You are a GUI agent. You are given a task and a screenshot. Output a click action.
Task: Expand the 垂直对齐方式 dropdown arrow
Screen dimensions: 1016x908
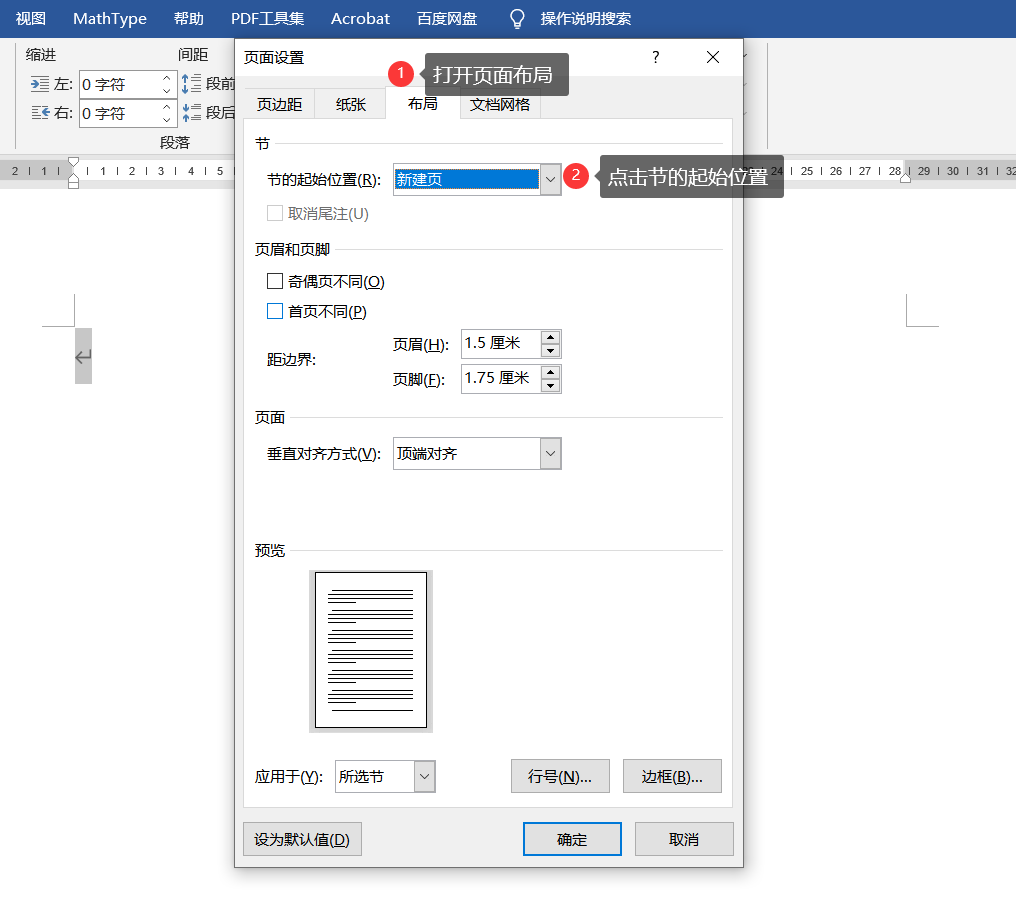(x=550, y=454)
